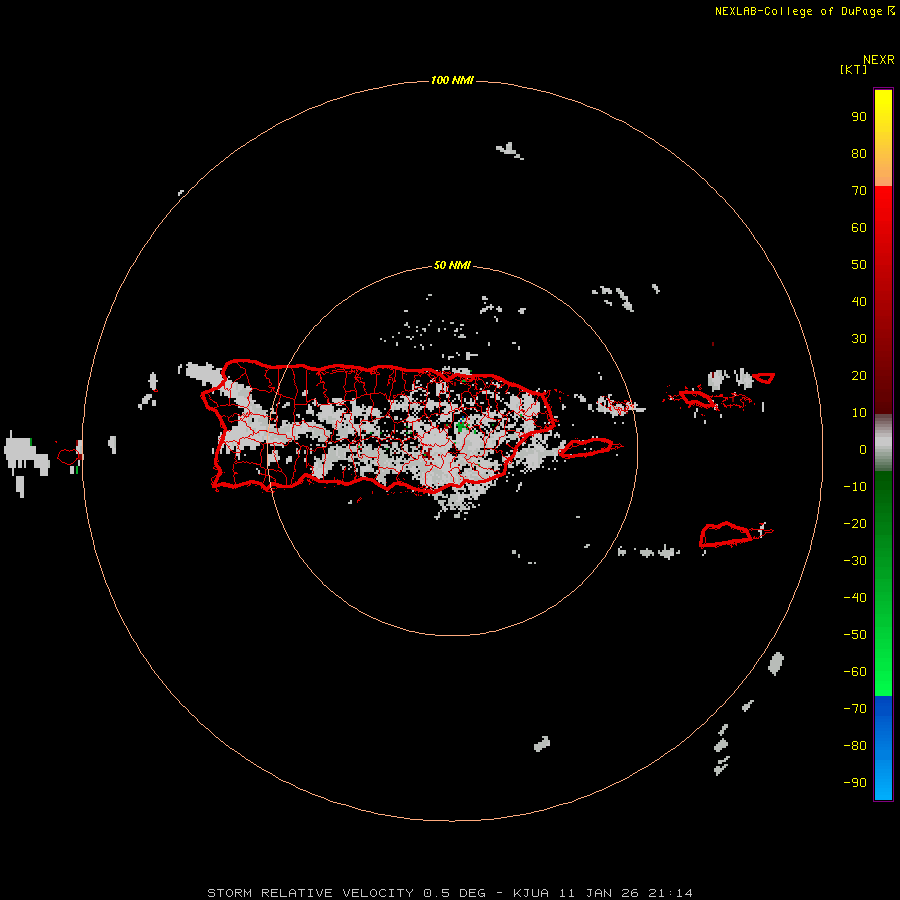Click the NEXLAB-College of DuPage watermark text

[x=805, y=11]
